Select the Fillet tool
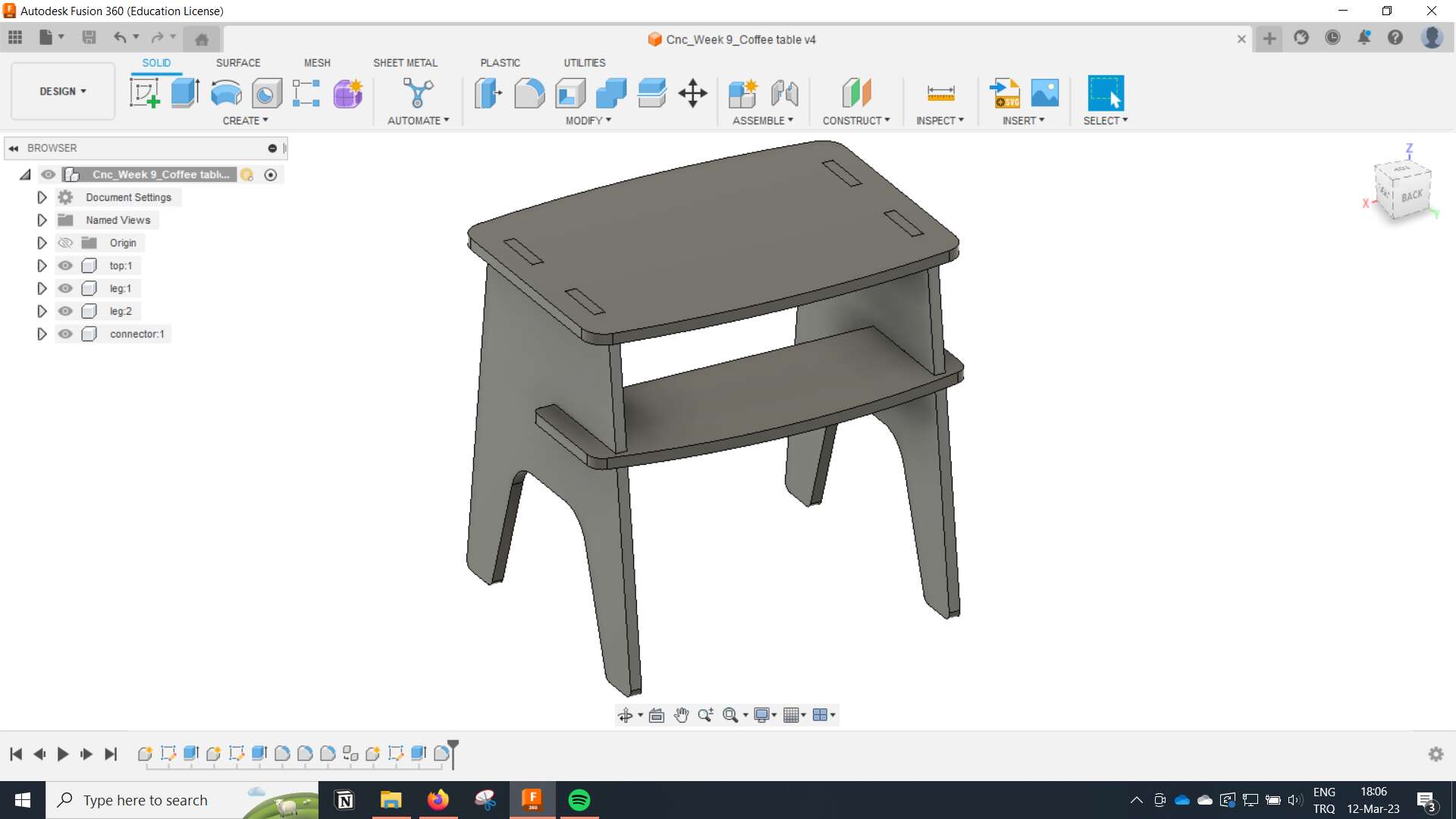 [x=529, y=93]
